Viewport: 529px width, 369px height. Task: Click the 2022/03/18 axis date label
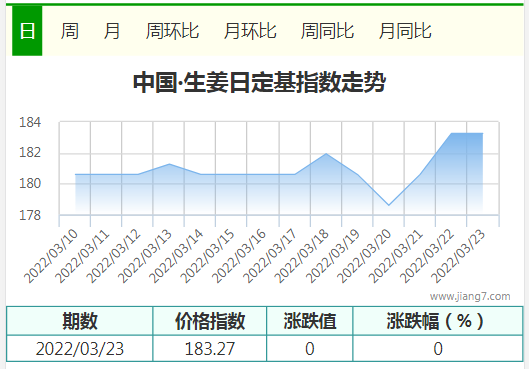coord(301,256)
